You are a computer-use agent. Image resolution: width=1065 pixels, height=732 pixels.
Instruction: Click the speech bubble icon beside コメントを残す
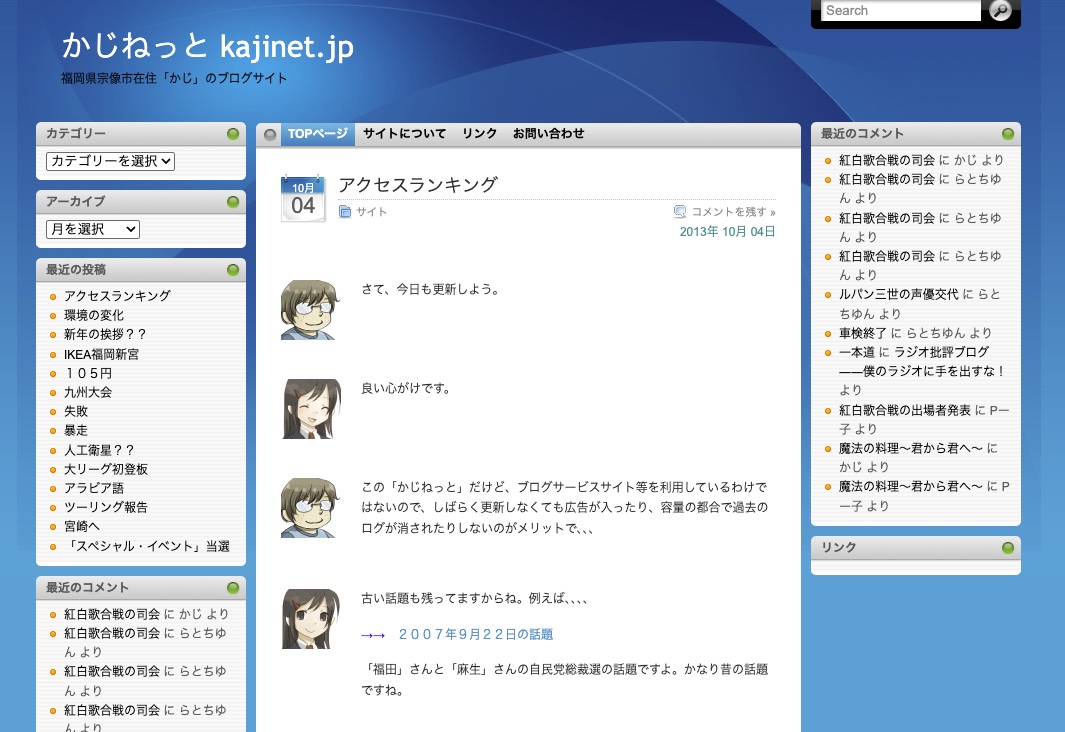680,212
